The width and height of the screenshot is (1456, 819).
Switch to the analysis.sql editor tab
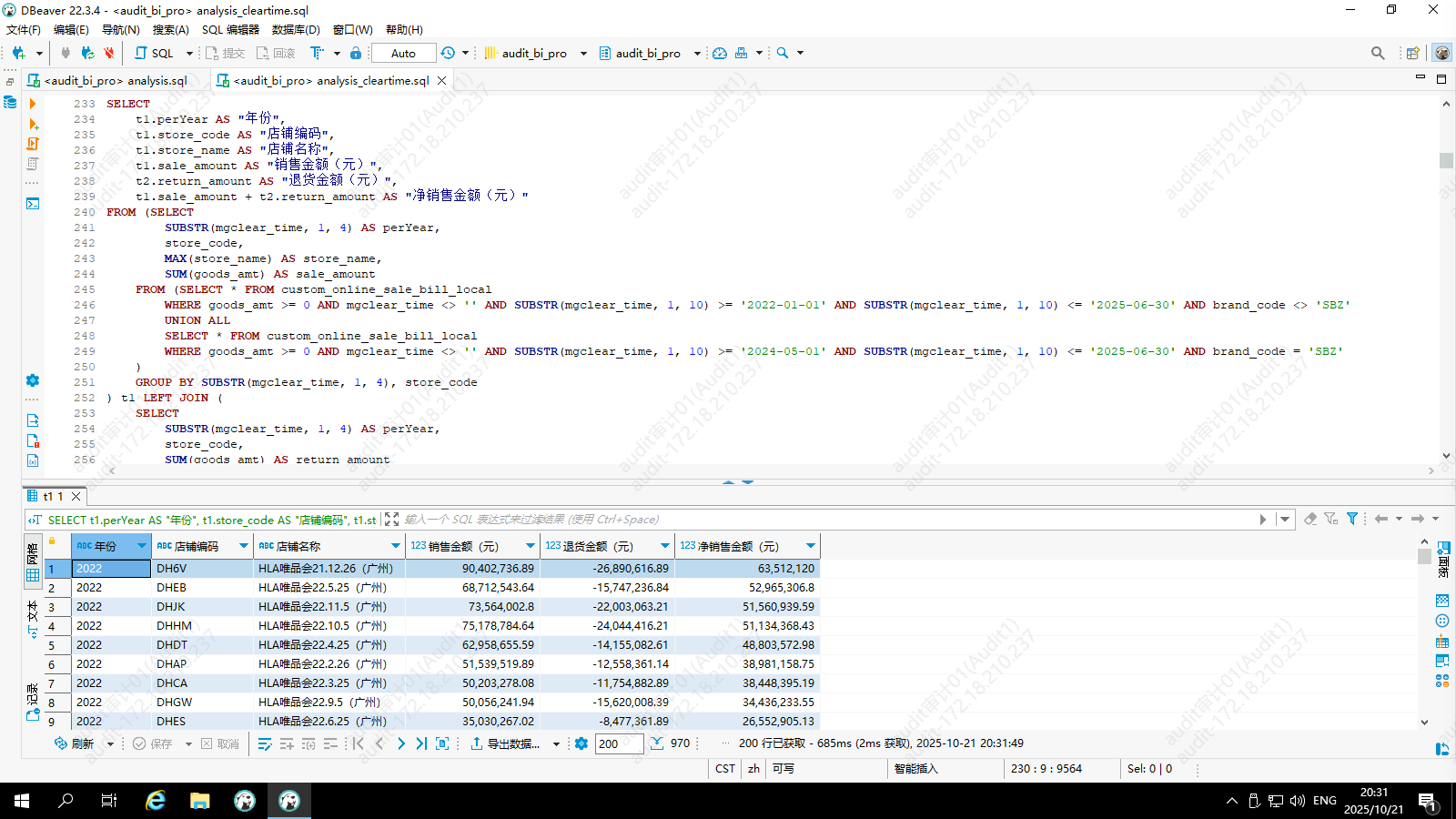[x=116, y=80]
